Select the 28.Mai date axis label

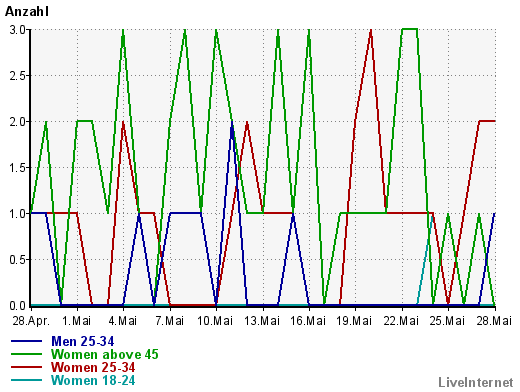[x=494, y=321]
